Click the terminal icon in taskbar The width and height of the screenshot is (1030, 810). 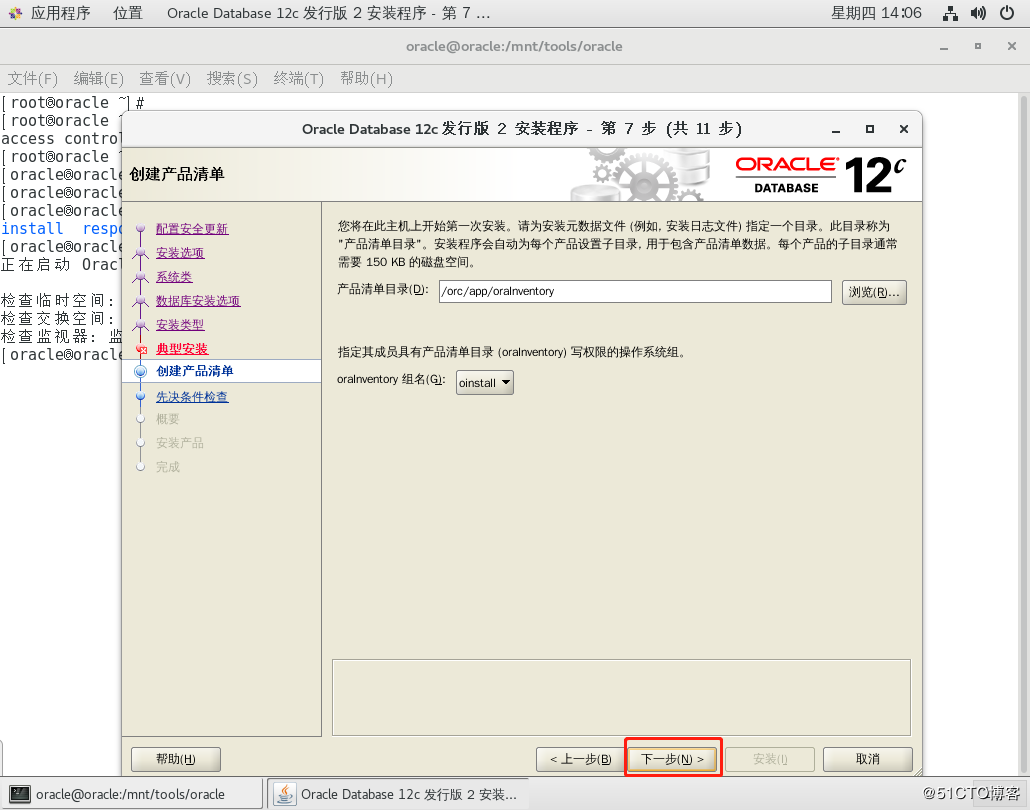pyautogui.click(x=20, y=794)
